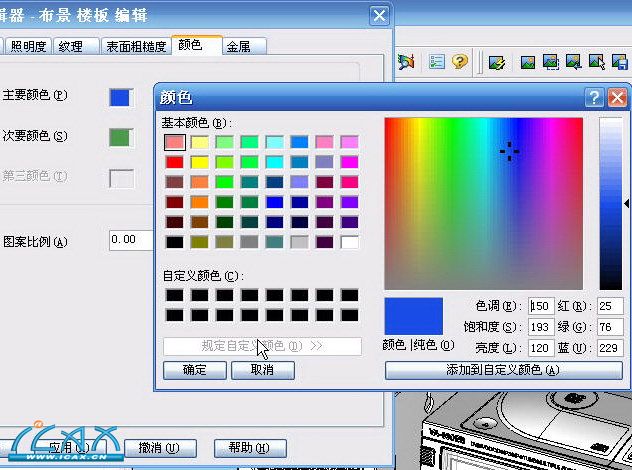Viewport: 632px width, 470px height.
Task: Close the 颜色 color dialog
Action: click(x=617, y=98)
